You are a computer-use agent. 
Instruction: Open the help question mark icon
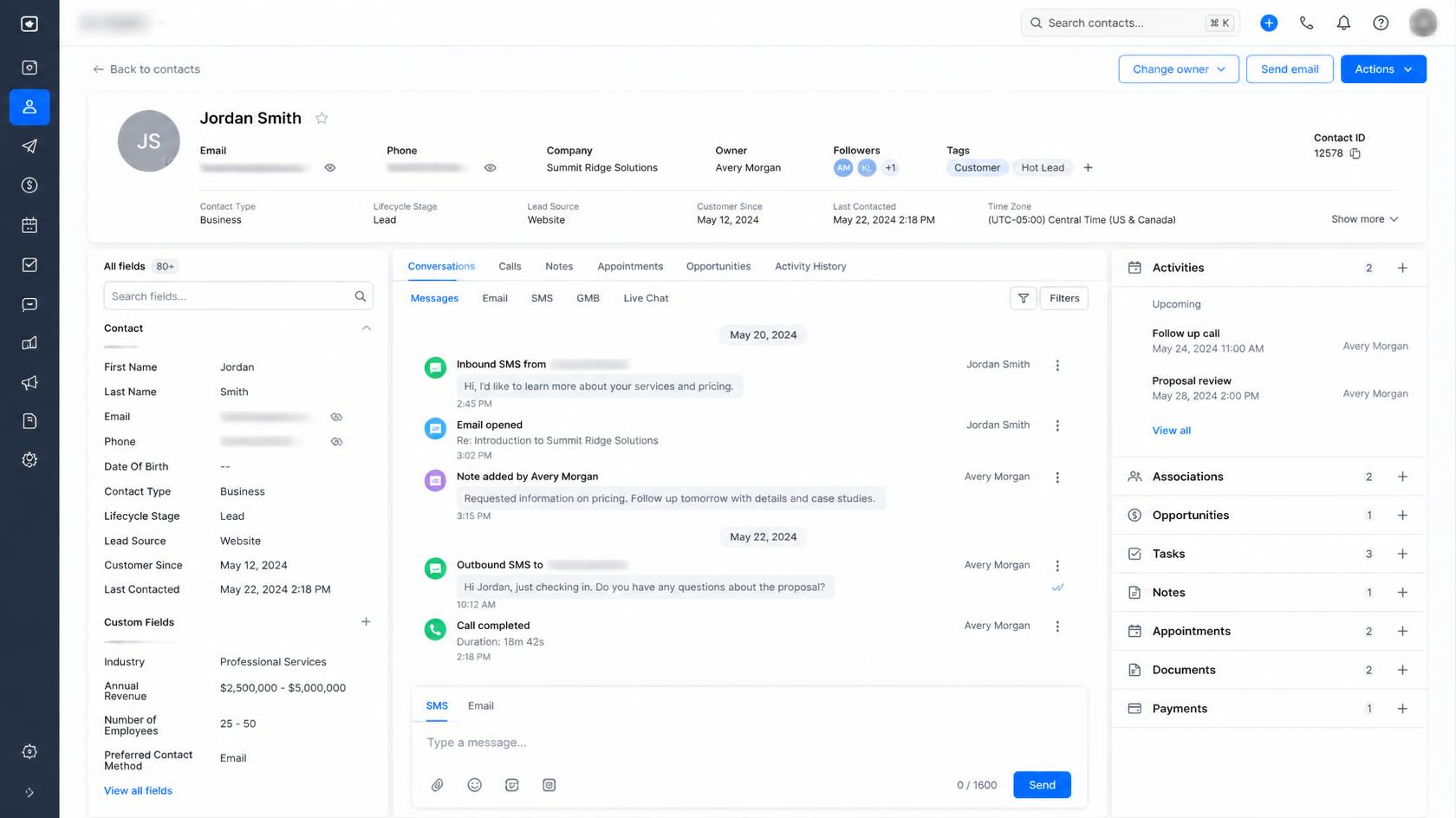point(1381,23)
